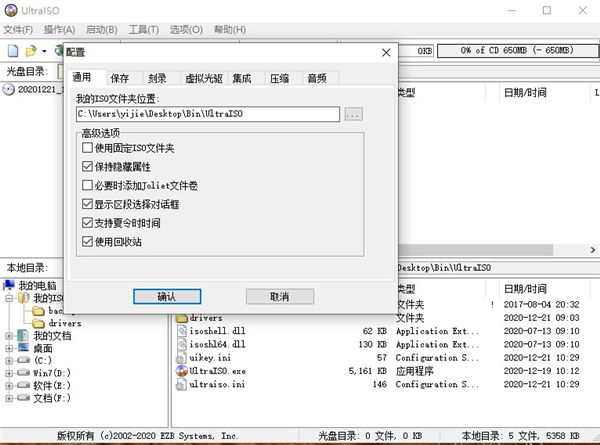This screenshot has width=600, height=445.
Task: Expand the 桌面 tree node
Action: pos(9,348)
